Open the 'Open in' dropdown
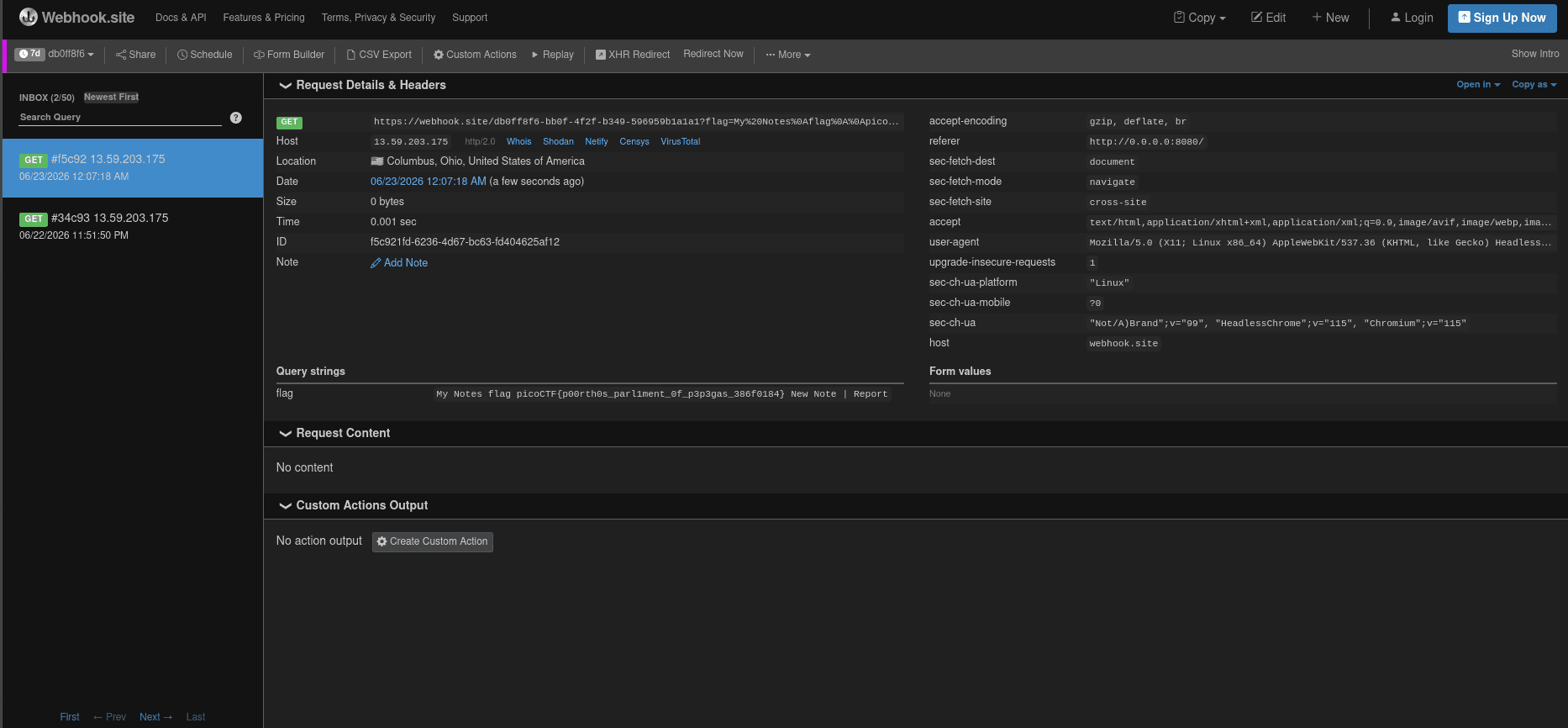This screenshot has width=1568, height=728. [x=1478, y=85]
